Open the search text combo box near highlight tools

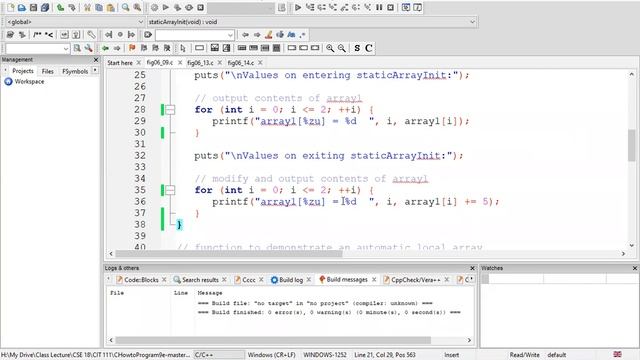(195, 35)
